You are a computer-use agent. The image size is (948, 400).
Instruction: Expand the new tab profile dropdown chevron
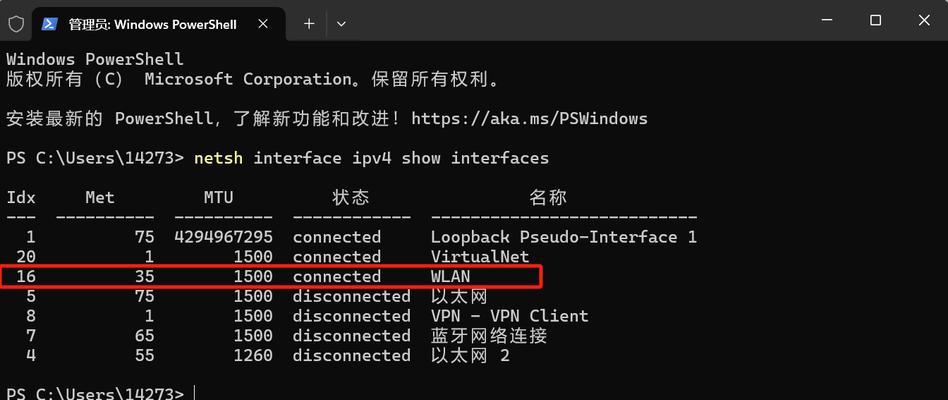click(341, 24)
